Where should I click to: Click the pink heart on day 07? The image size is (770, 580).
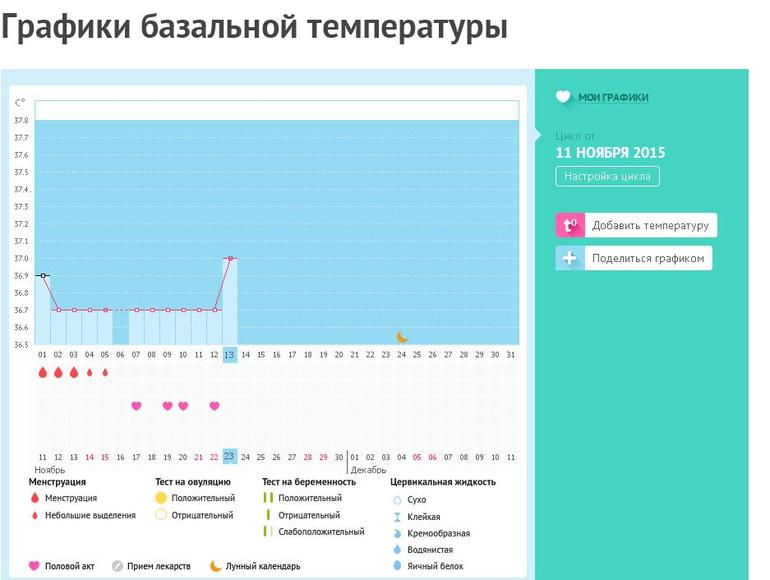(x=136, y=405)
